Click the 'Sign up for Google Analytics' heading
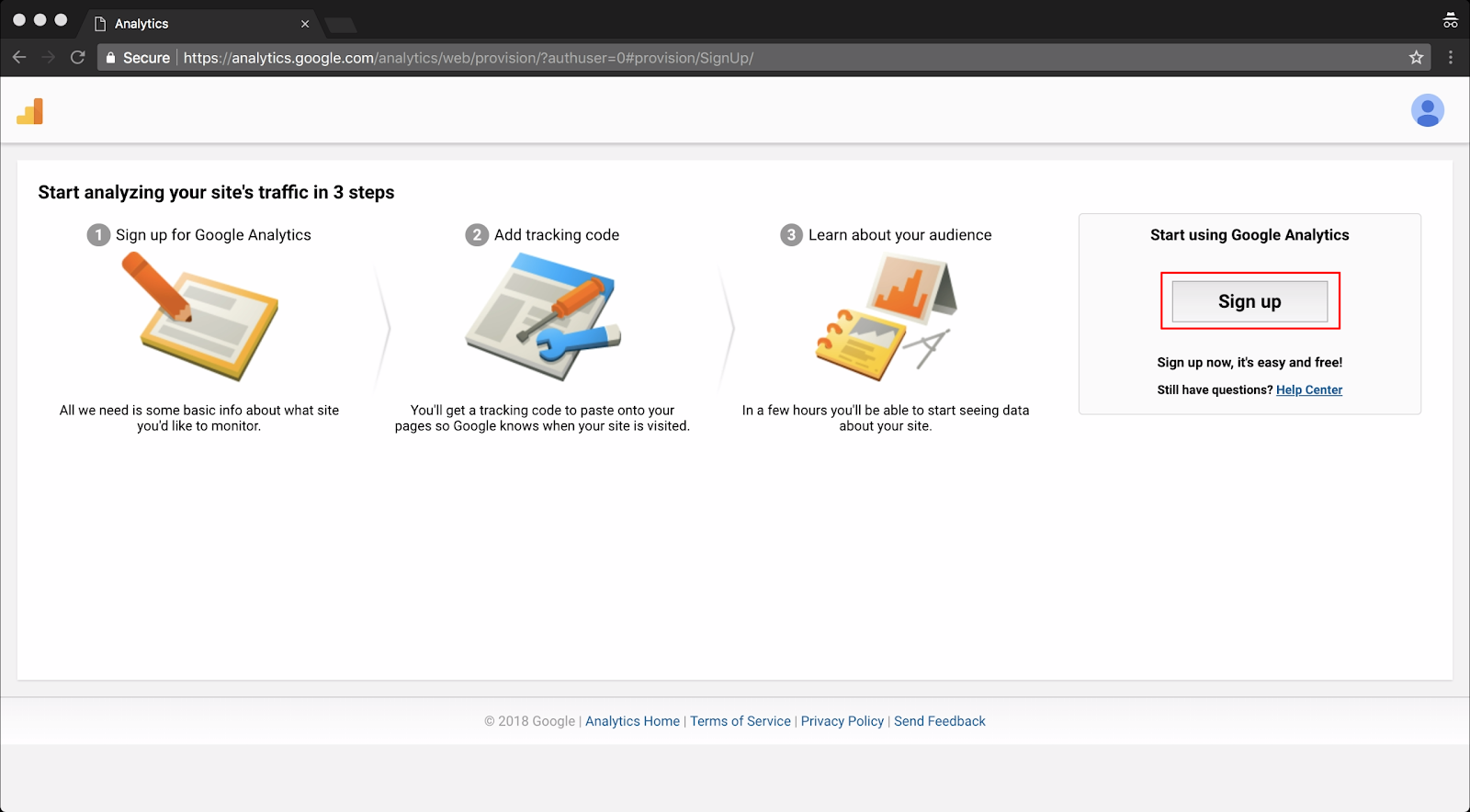Image resolution: width=1470 pixels, height=812 pixels. pyautogui.click(x=213, y=235)
